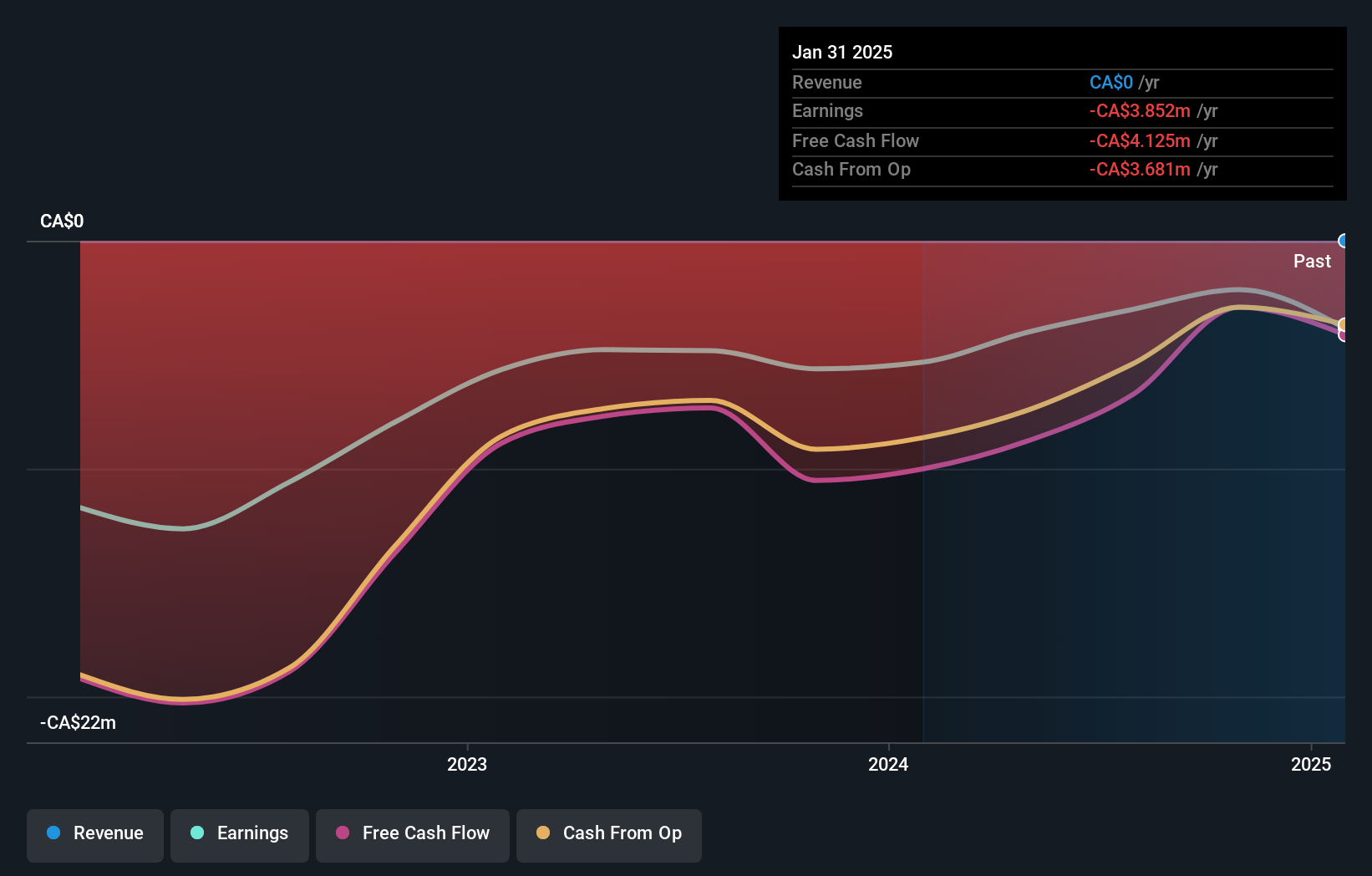Click the orange Cash From Op endpoint marker
The height and width of the screenshot is (876, 1372).
point(1344,325)
